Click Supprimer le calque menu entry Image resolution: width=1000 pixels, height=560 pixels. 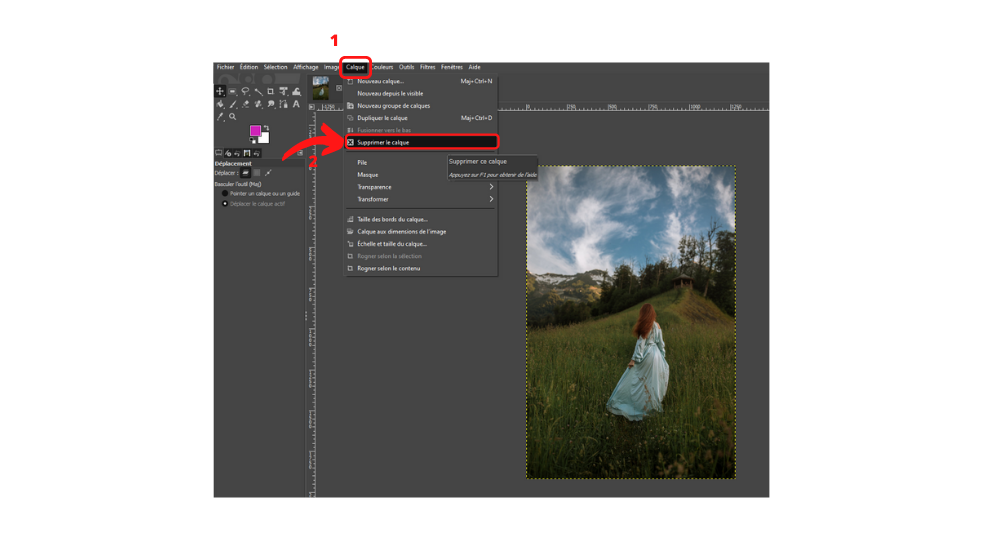tap(421, 142)
